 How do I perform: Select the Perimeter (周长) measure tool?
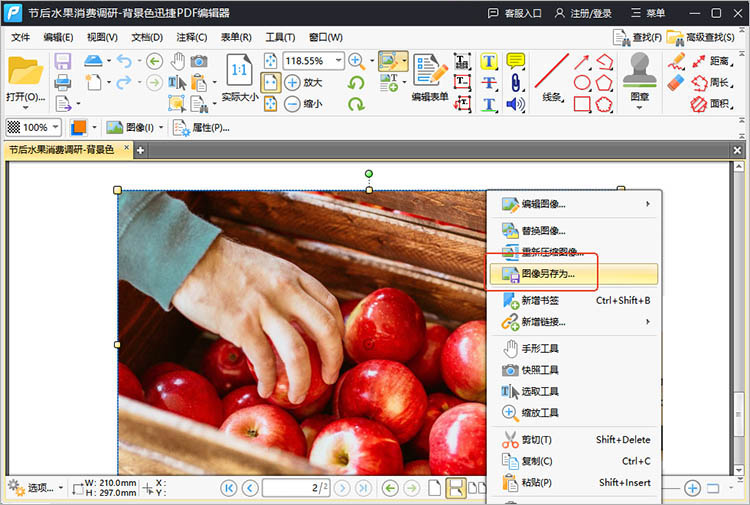point(713,83)
